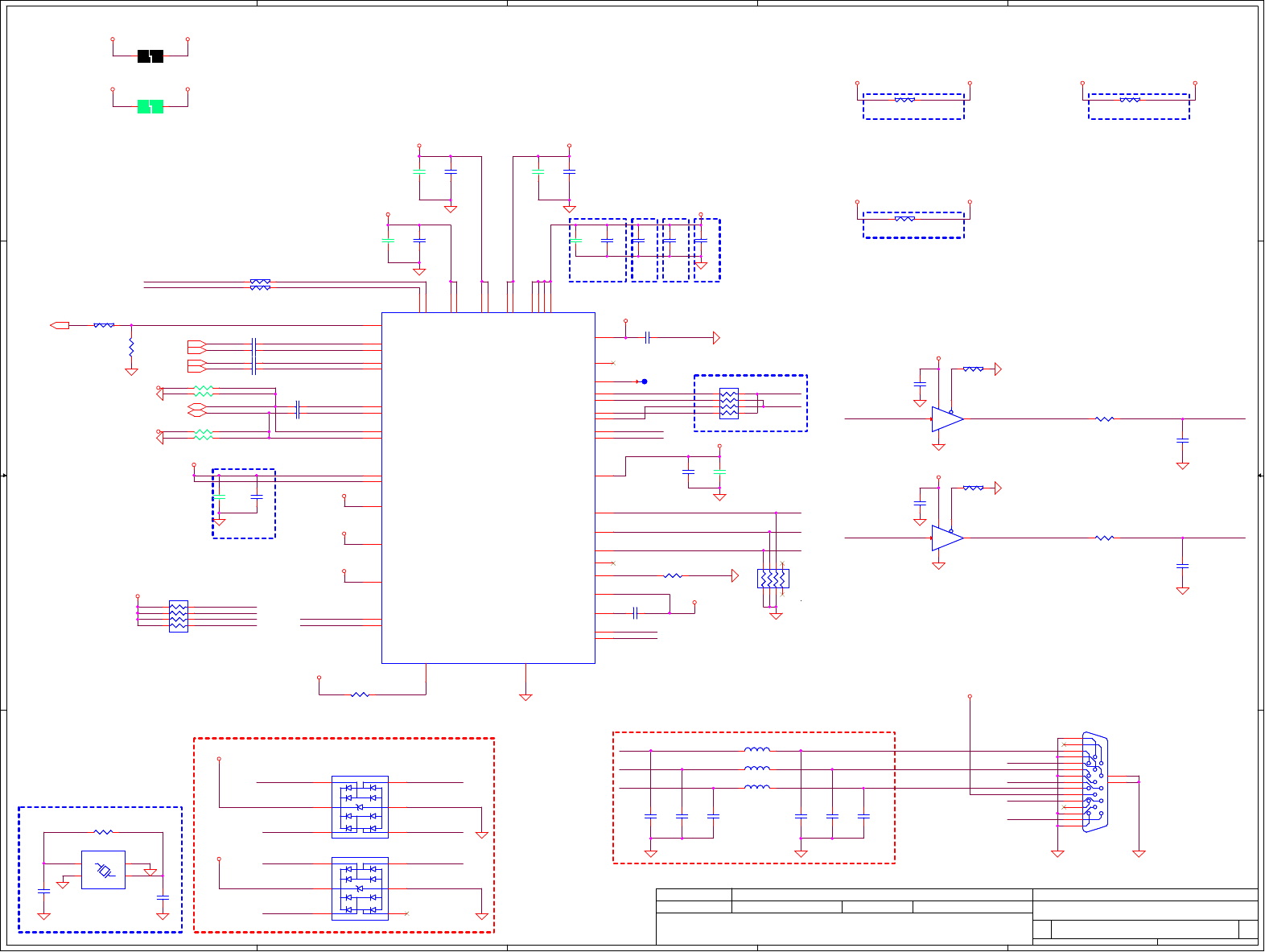Screen dimensions: 1265x952
Task: Pick the lower op-amp buffer triangle
Action: click(947, 538)
